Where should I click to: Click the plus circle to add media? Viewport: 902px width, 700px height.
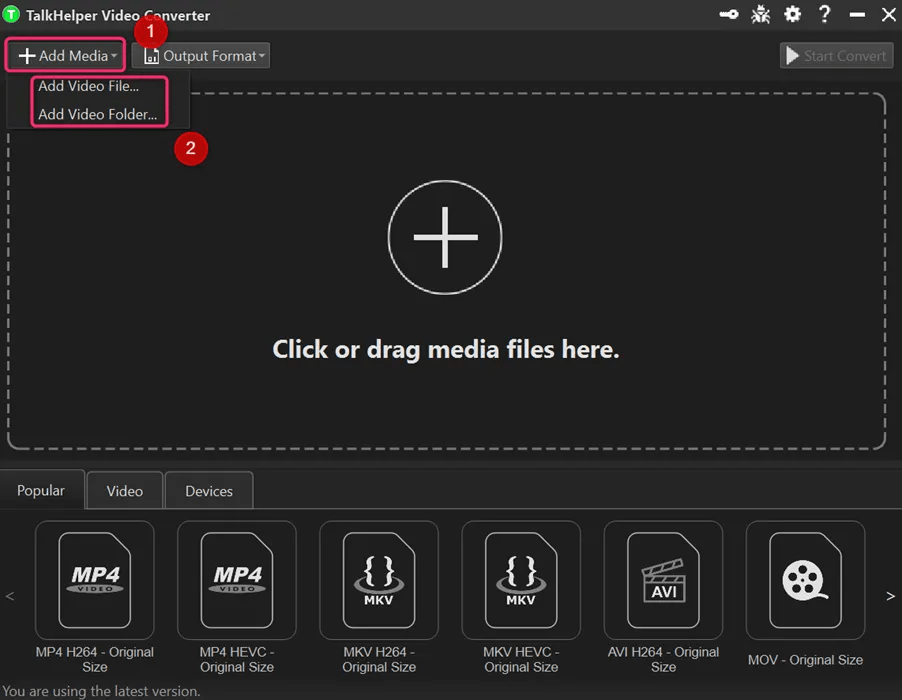click(445, 237)
